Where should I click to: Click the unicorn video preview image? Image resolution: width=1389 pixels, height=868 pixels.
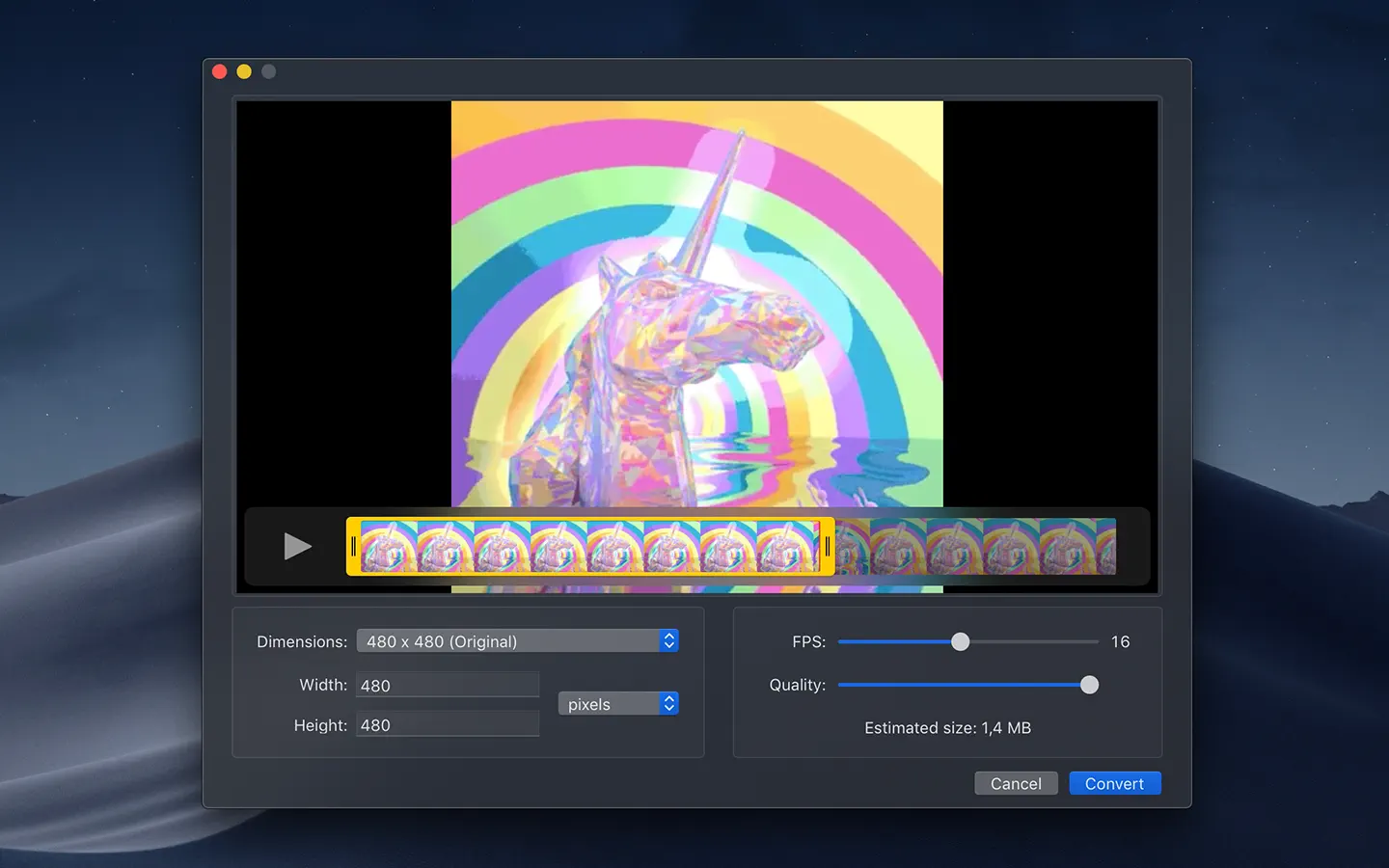696,304
